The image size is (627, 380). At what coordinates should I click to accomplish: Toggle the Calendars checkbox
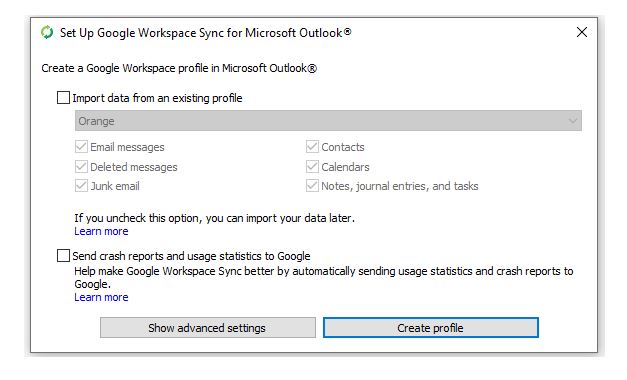pyautogui.click(x=312, y=166)
